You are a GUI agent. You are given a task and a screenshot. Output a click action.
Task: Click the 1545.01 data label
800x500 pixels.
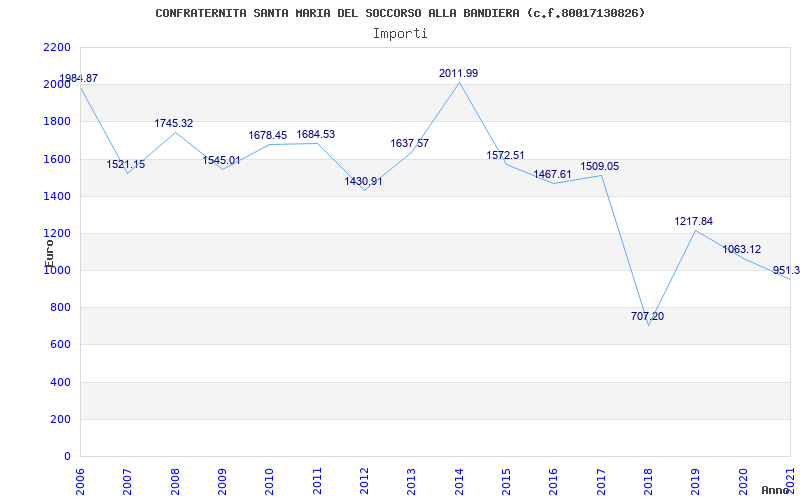[221, 160]
